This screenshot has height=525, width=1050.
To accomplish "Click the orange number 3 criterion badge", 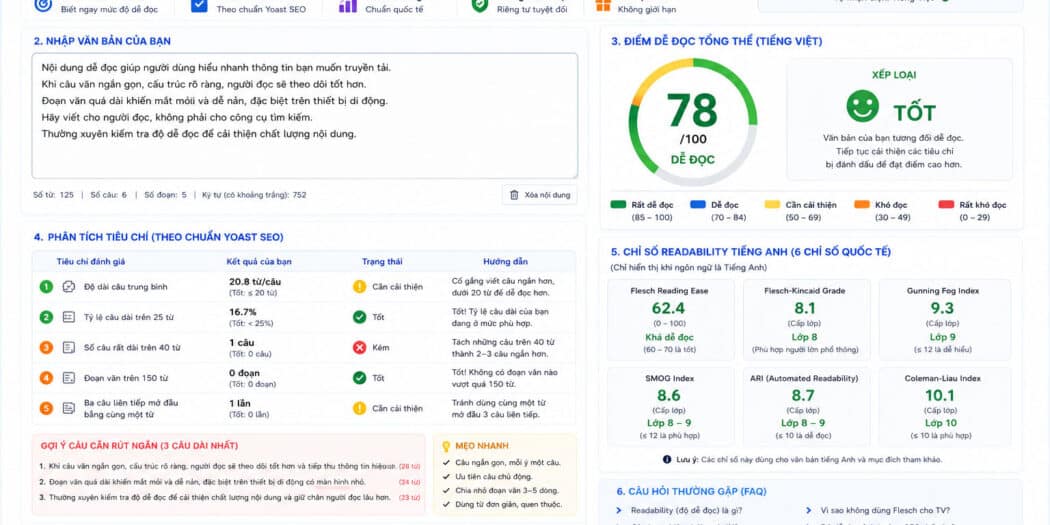I will coord(46,348).
